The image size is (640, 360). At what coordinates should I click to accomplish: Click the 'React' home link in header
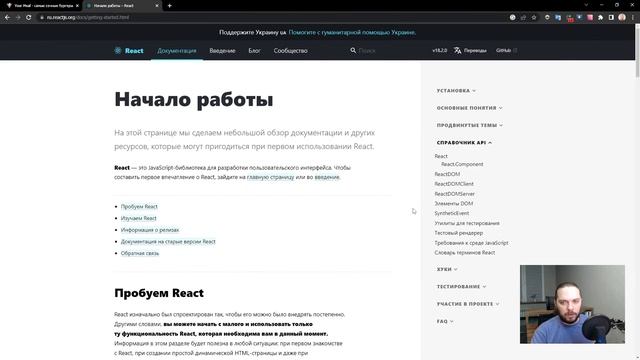coord(129,51)
